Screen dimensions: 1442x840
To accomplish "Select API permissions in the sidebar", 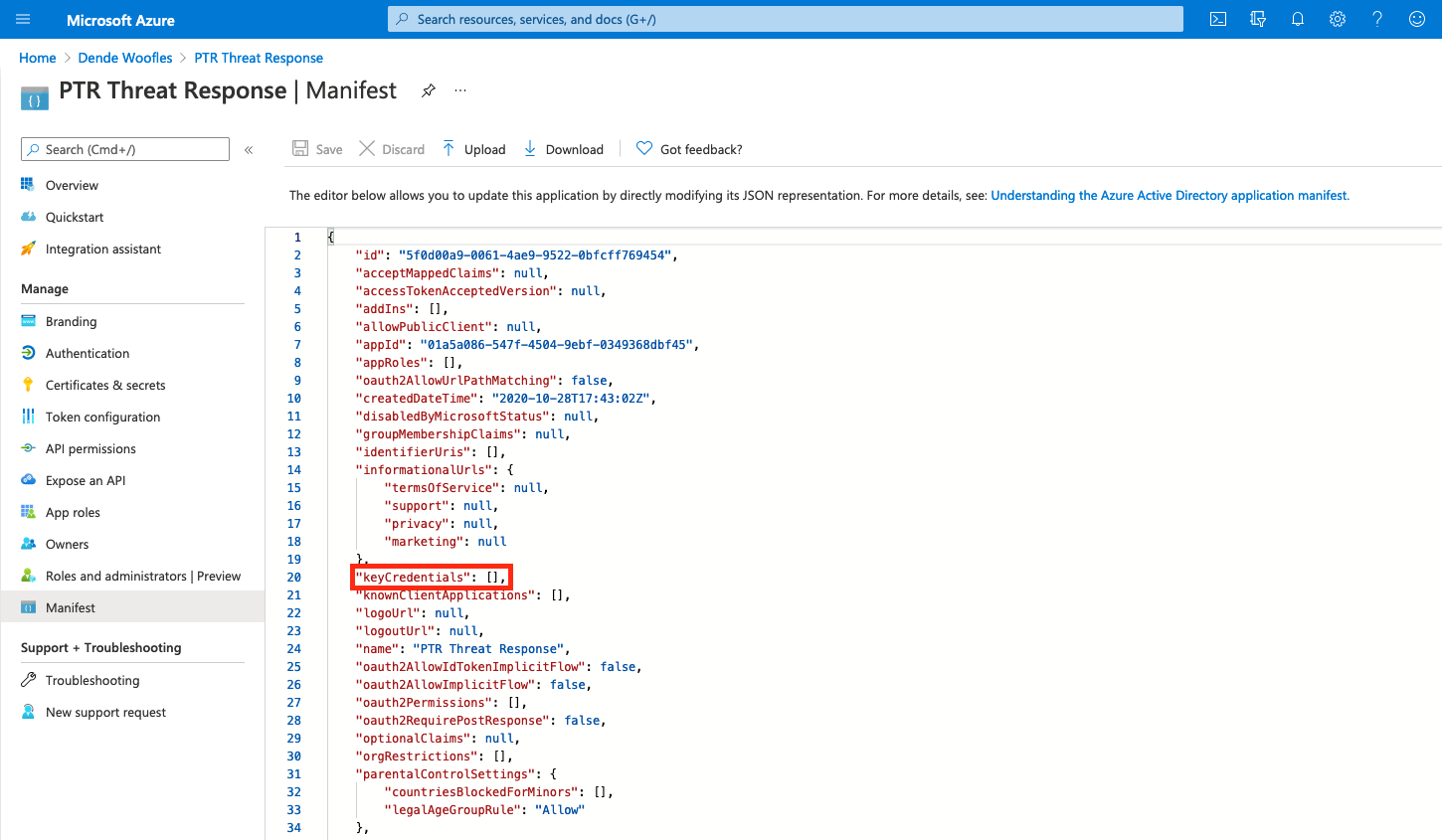I will click(90, 448).
